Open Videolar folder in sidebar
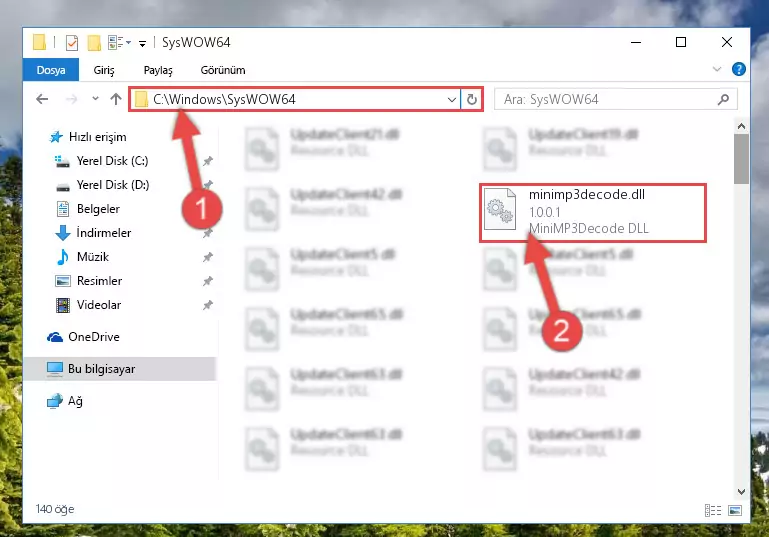 coord(88,305)
